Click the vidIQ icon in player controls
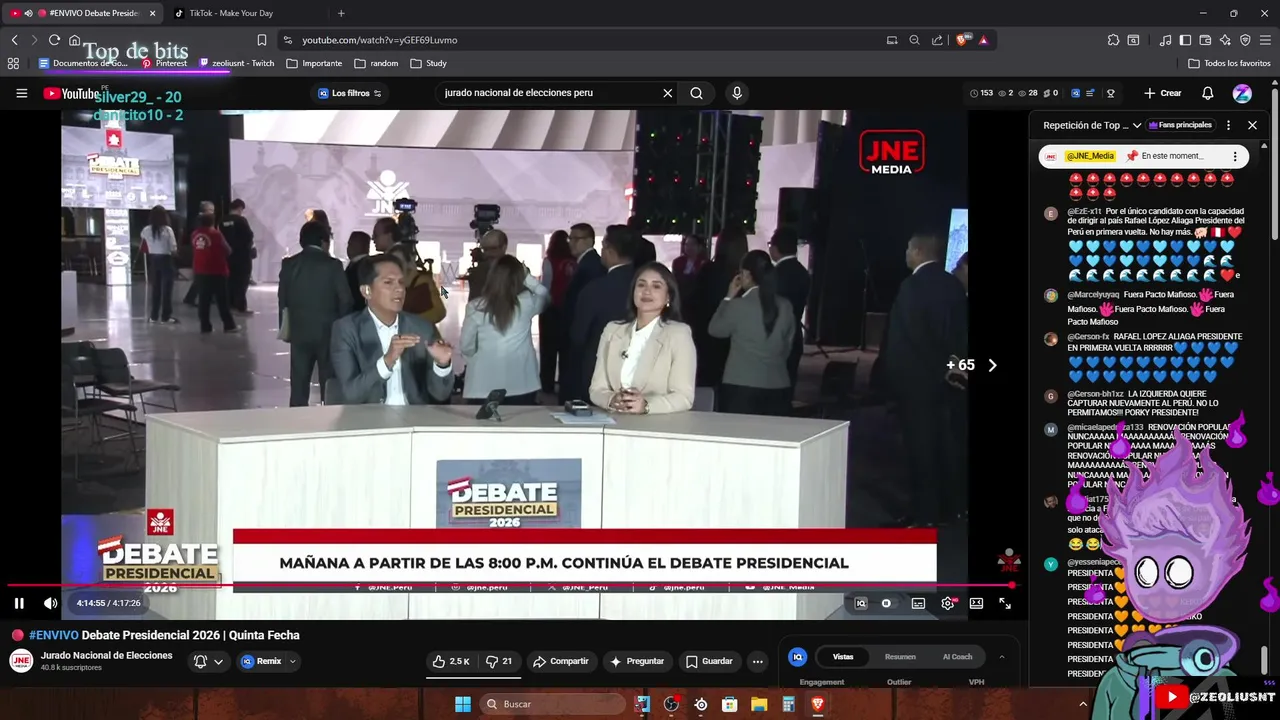The width and height of the screenshot is (1280, 720). 861,603
